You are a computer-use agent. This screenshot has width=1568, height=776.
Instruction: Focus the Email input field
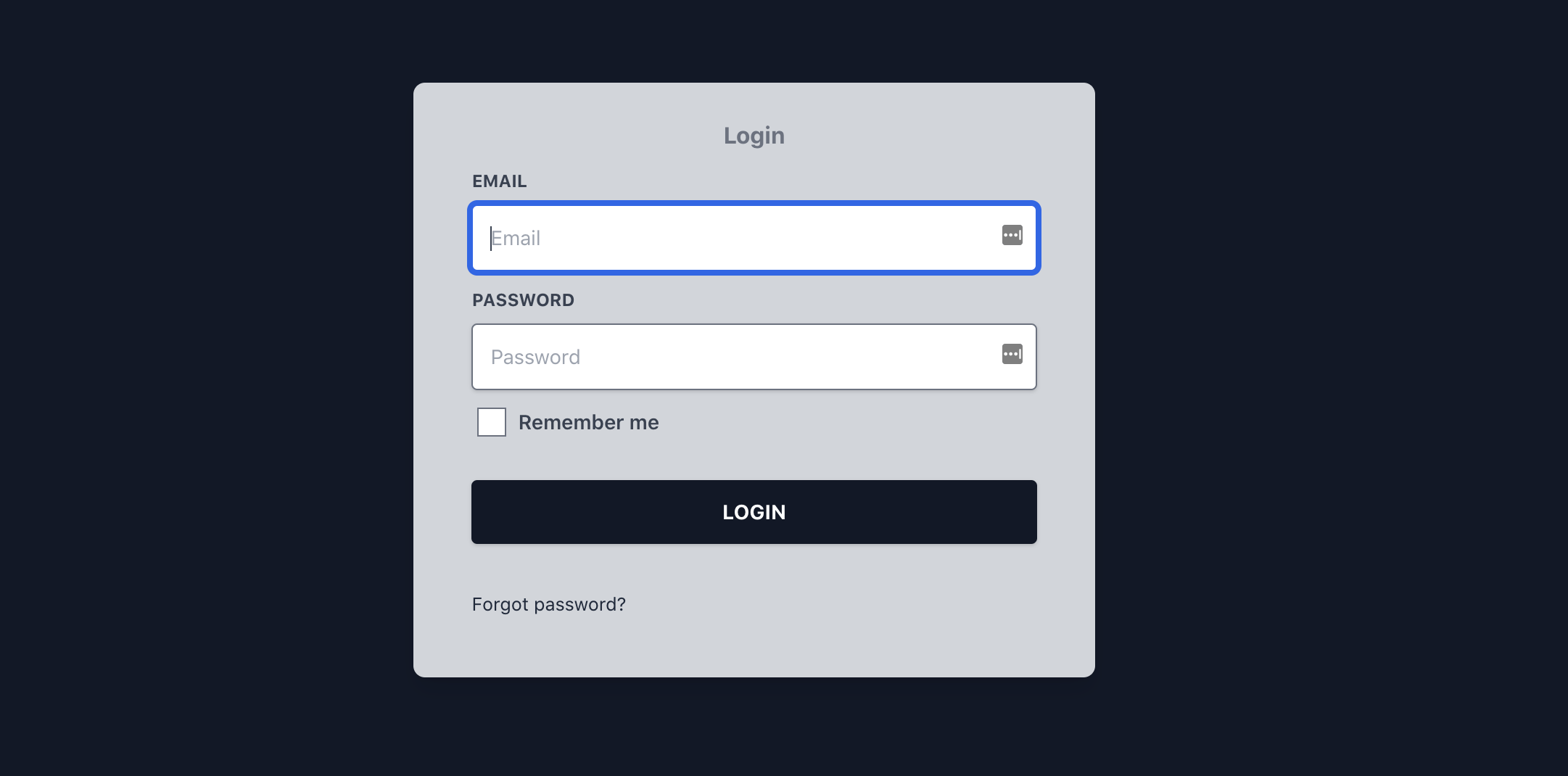click(x=725, y=238)
